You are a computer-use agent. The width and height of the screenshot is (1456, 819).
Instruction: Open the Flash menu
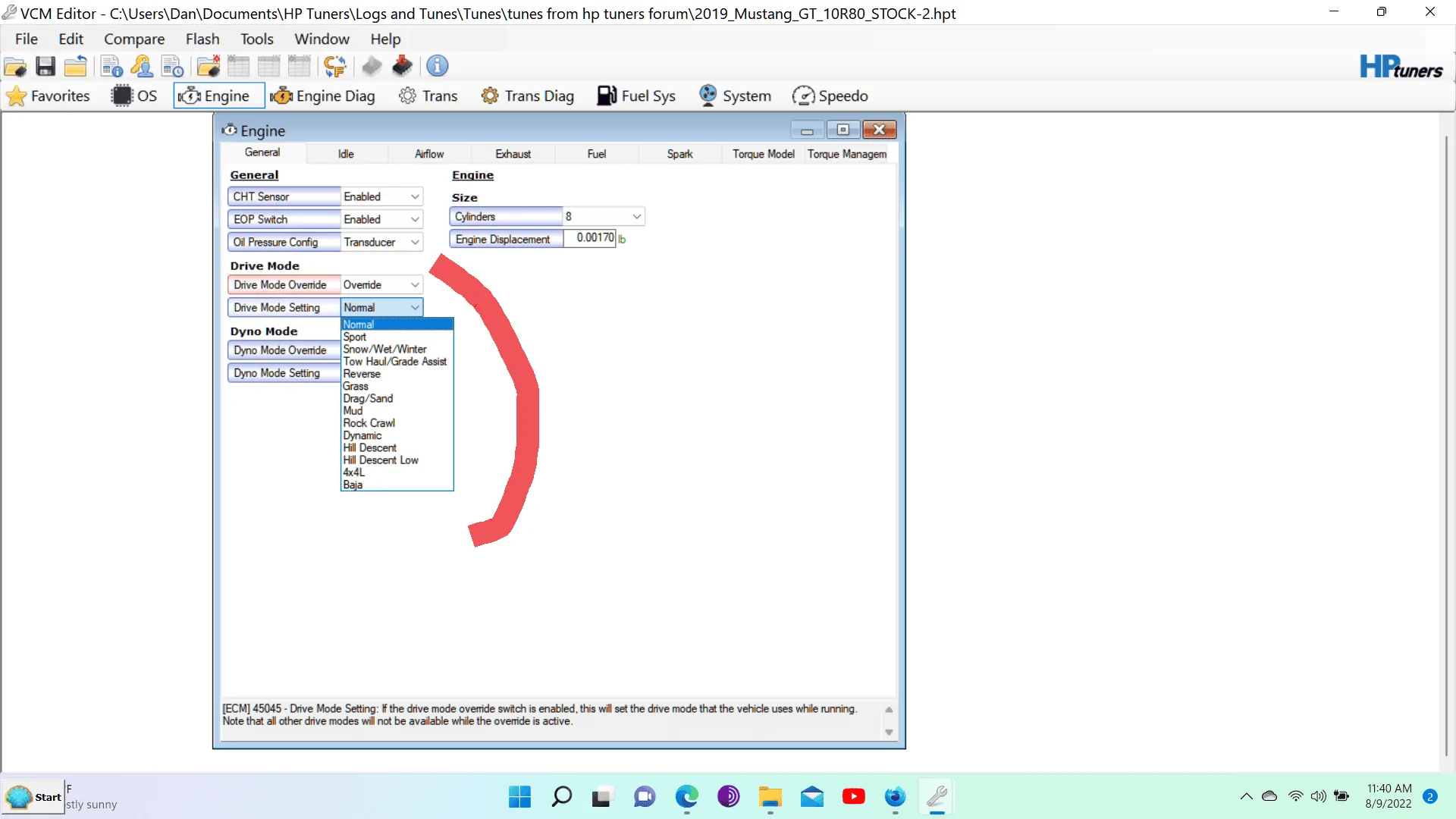coord(202,39)
